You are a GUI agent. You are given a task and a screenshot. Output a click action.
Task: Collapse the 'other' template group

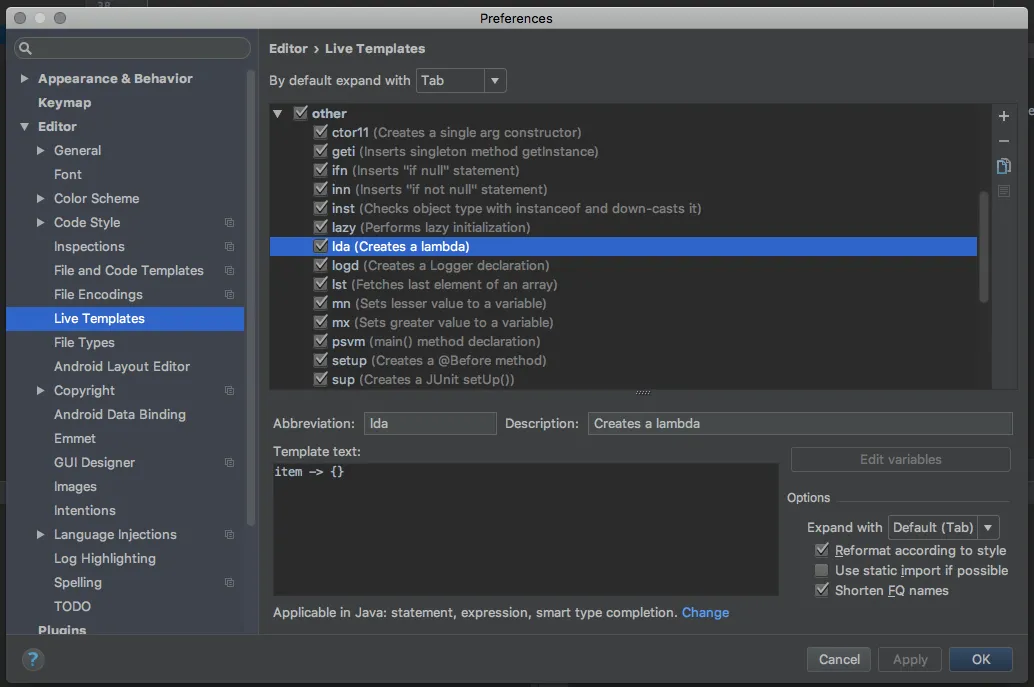click(278, 114)
